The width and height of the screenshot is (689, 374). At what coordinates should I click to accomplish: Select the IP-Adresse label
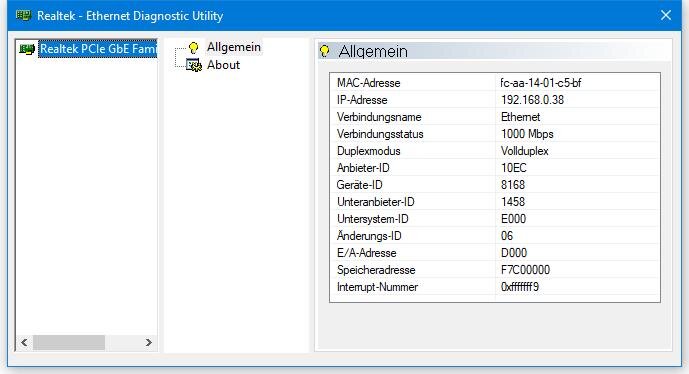click(x=362, y=100)
